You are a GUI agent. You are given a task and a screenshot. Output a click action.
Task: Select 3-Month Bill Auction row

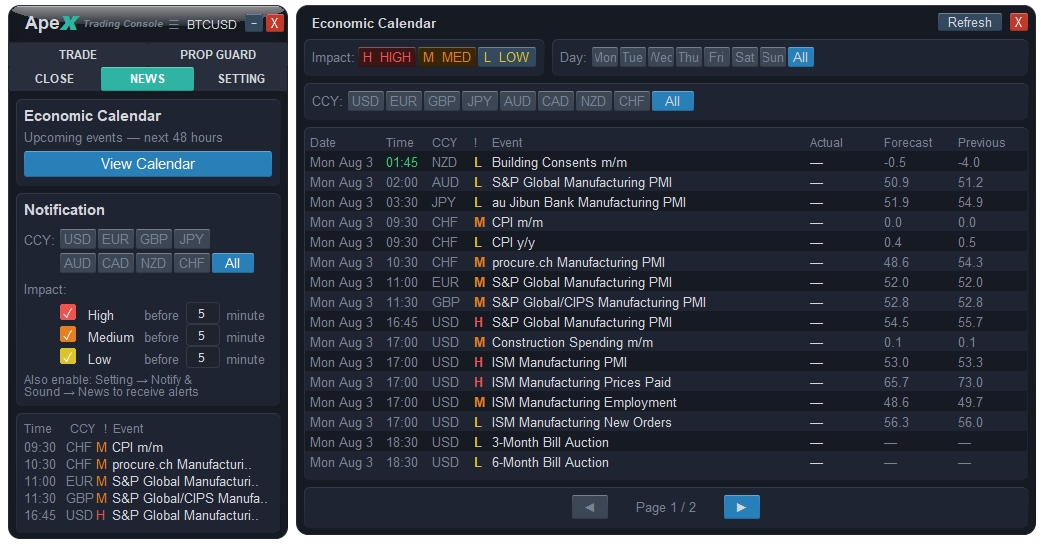point(666,442)
